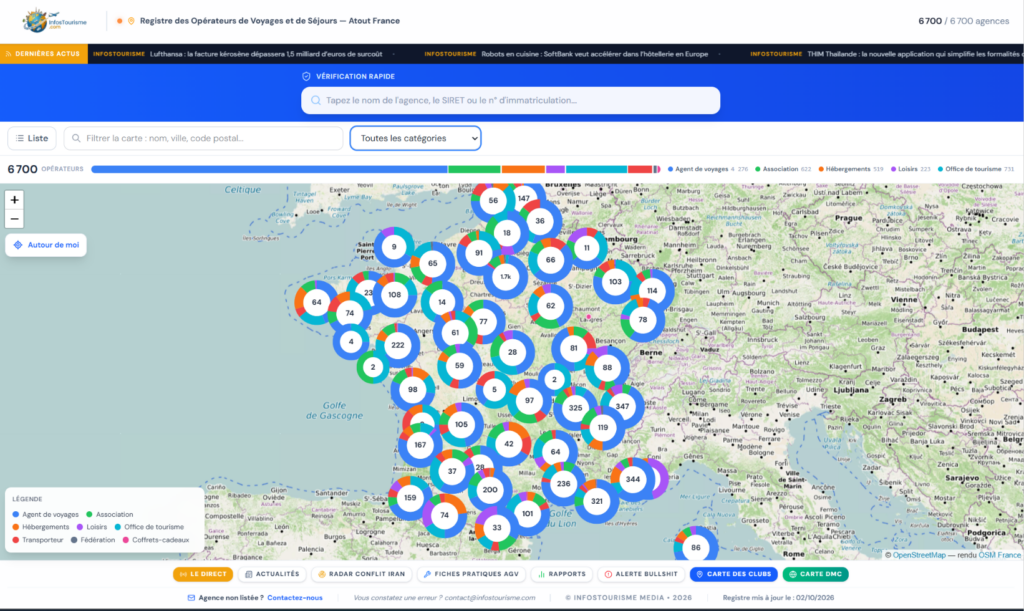The width and height of the screenshot is (1024, 611).
Task: Click the blue Agent de voyages bar segment
Action: point(269,169)
